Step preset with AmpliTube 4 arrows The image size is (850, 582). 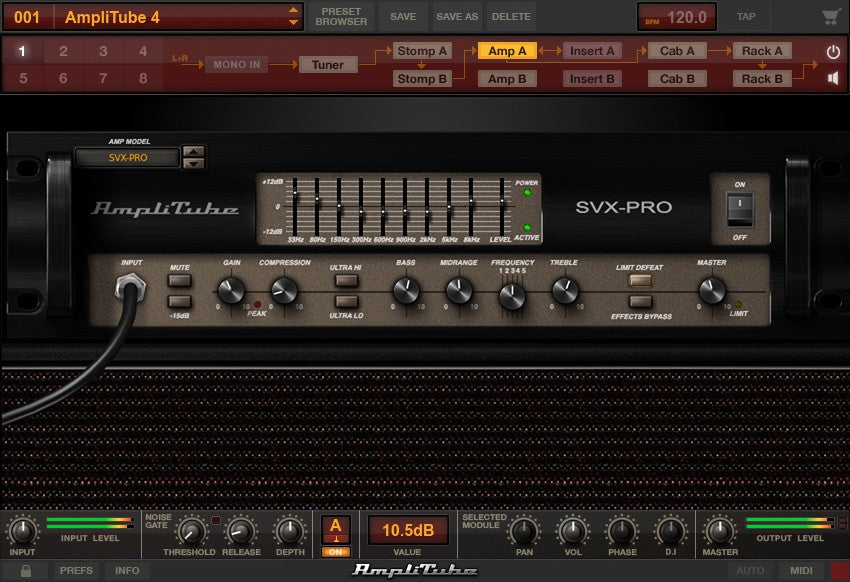pyautogui.click(x=293, y=16)
